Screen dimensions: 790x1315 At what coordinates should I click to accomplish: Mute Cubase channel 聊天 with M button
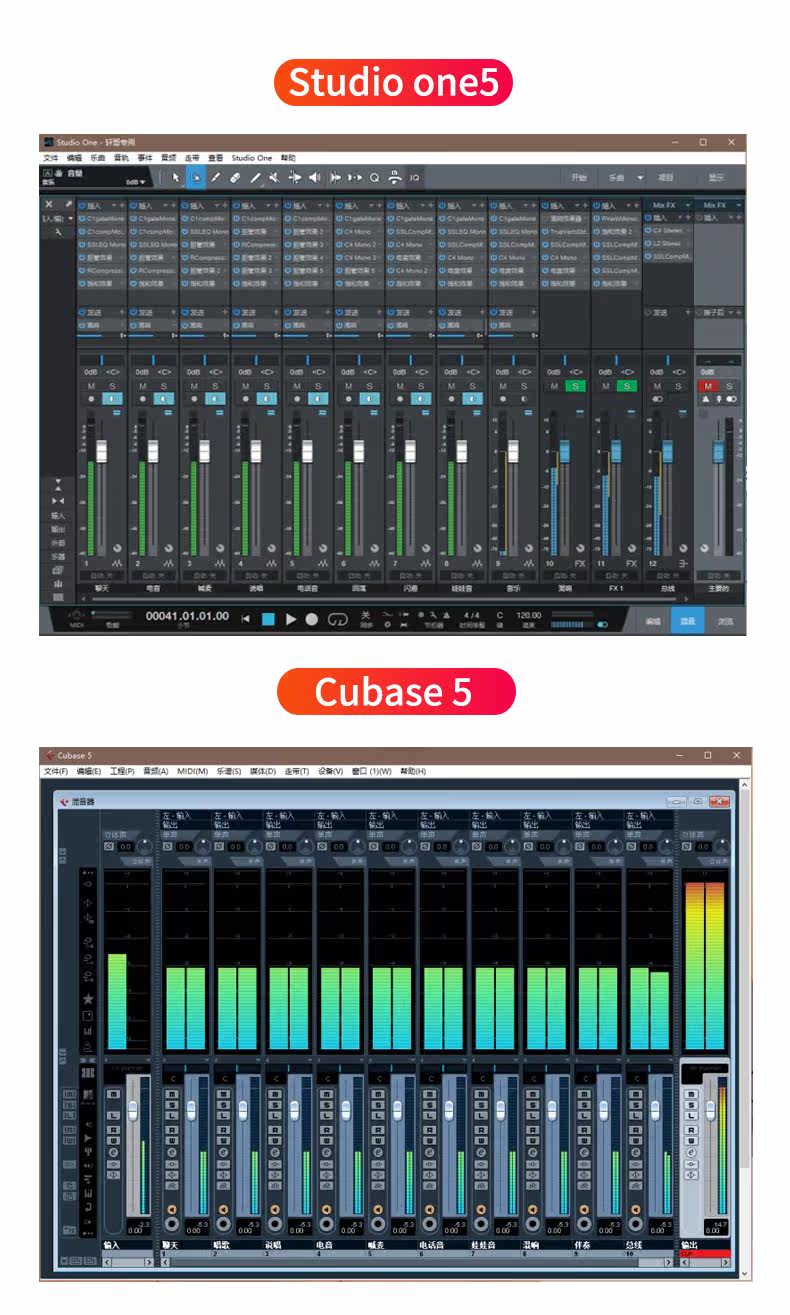click(171, 1094)
